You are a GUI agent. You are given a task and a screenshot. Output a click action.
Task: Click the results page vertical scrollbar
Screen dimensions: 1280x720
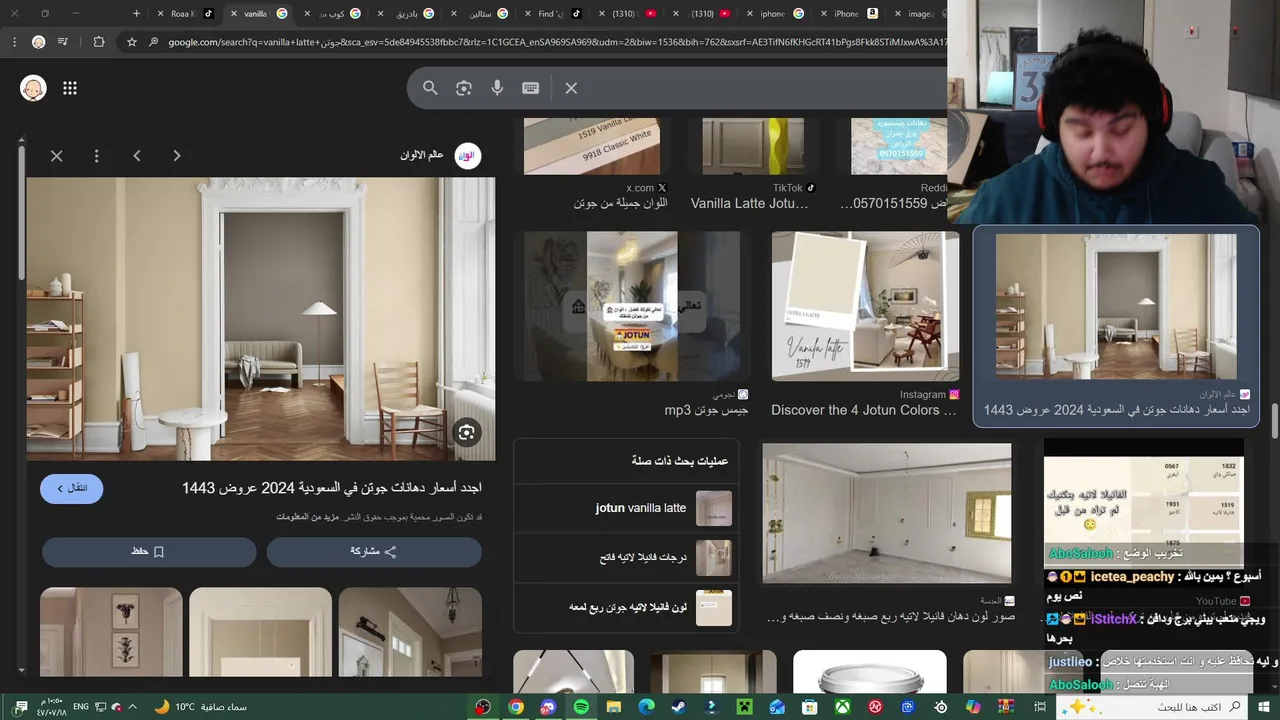click(x=1274, y=419)
